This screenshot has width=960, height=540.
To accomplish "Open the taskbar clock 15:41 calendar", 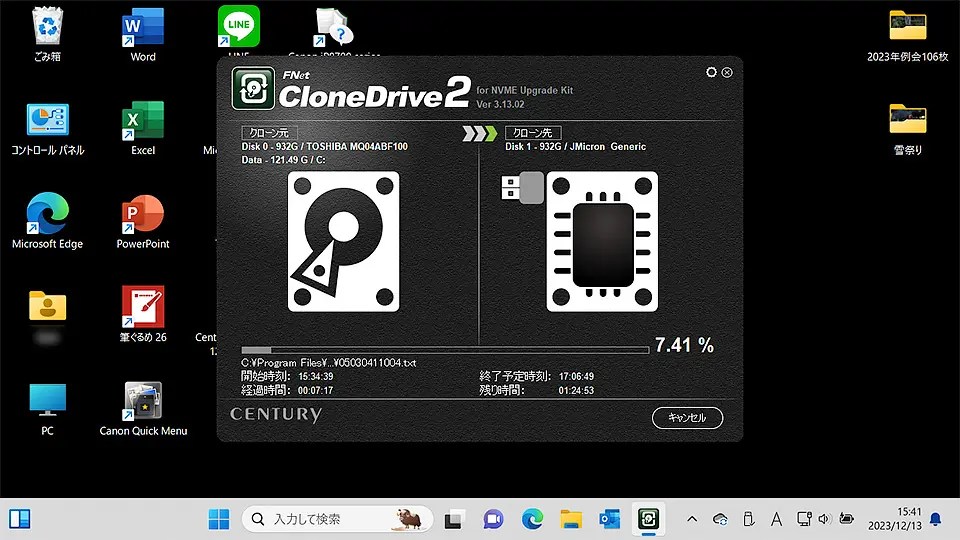I will 894,519.
